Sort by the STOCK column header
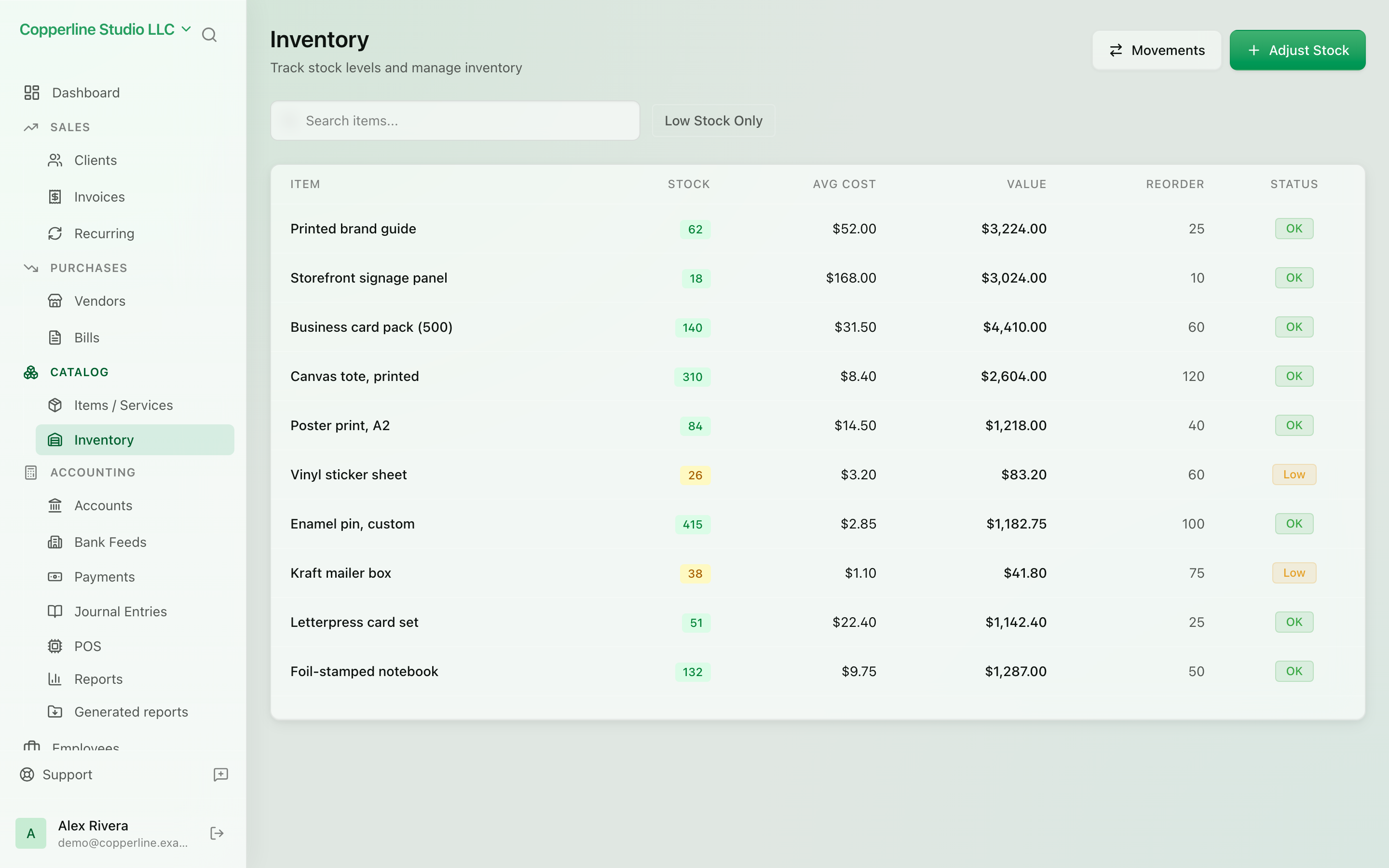Image resolution: width=1389 pixels, height=868 pixels. click(x=689, y=184)
